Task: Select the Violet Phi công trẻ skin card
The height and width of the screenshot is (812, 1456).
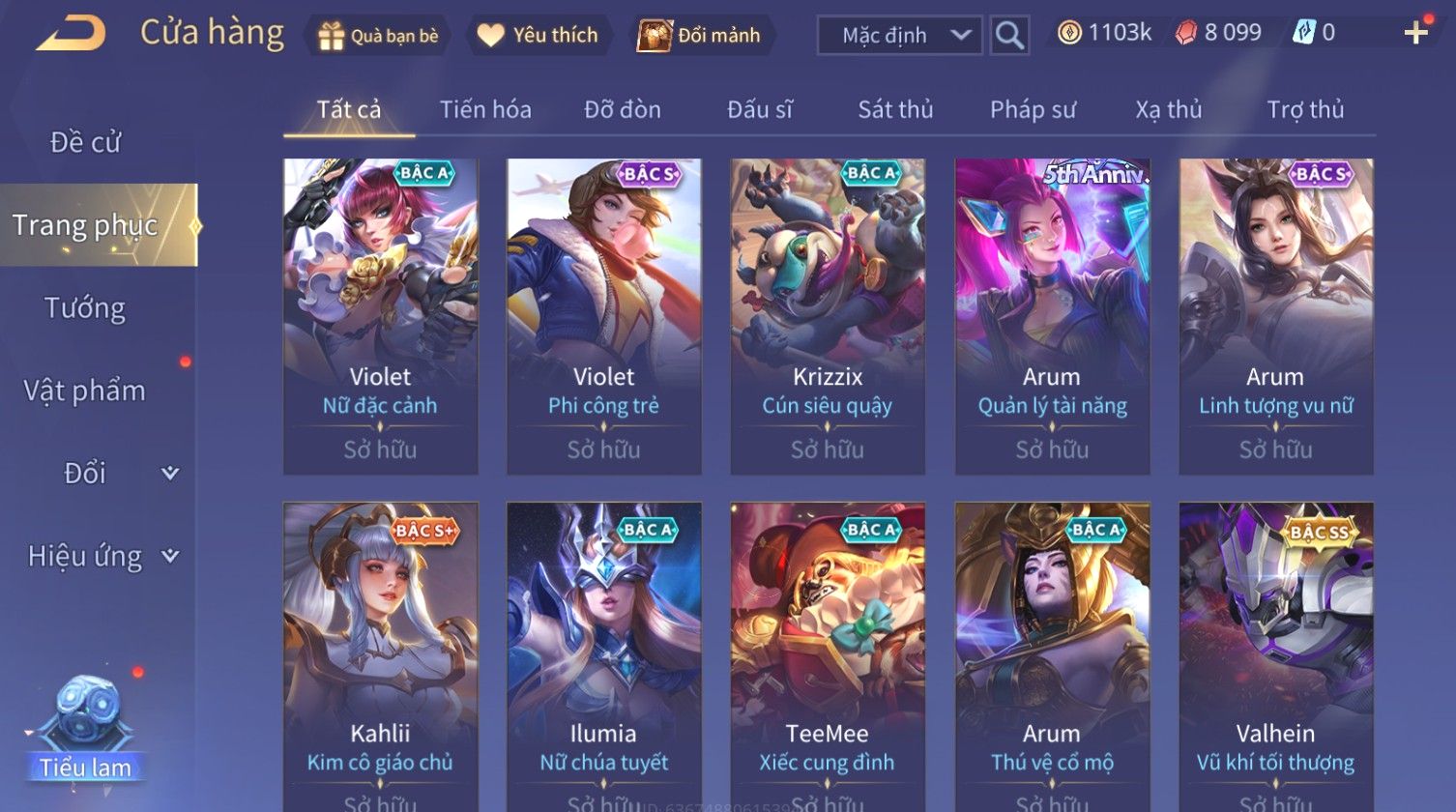Action: pyautogui.click(x=604, y=317)
